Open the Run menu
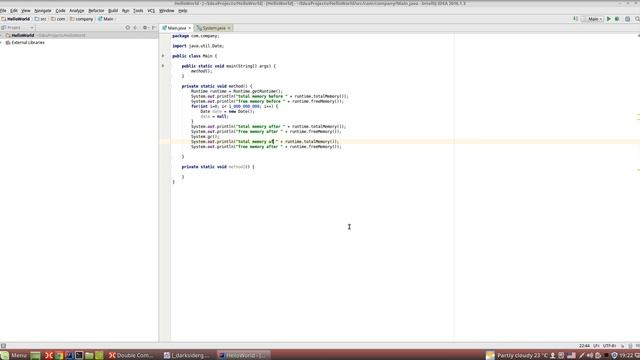 coord(126,11)
